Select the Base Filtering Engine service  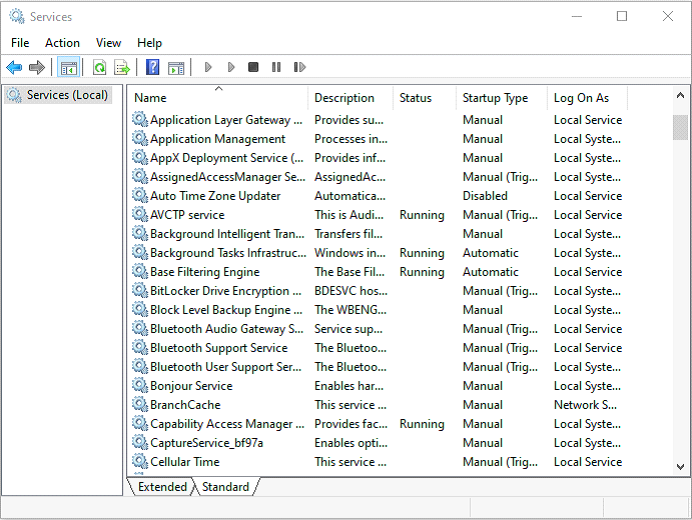coord(204,272)
